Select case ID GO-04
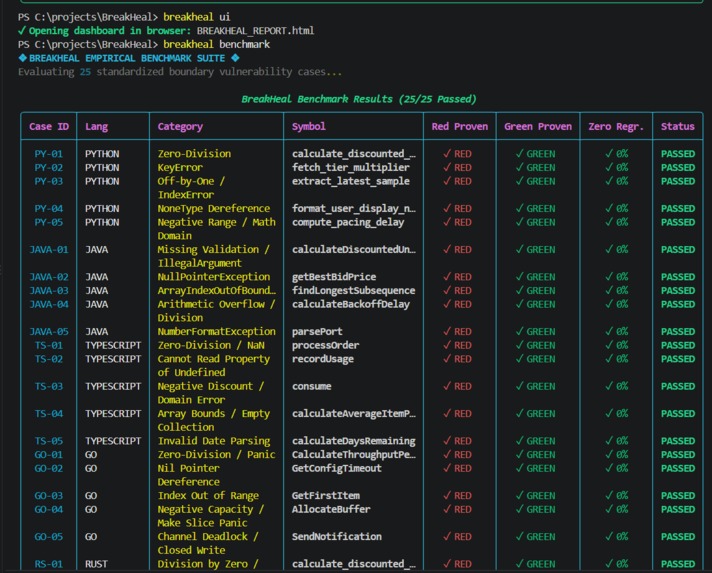The height and width of the screenshot is (573, 712). 49,509
